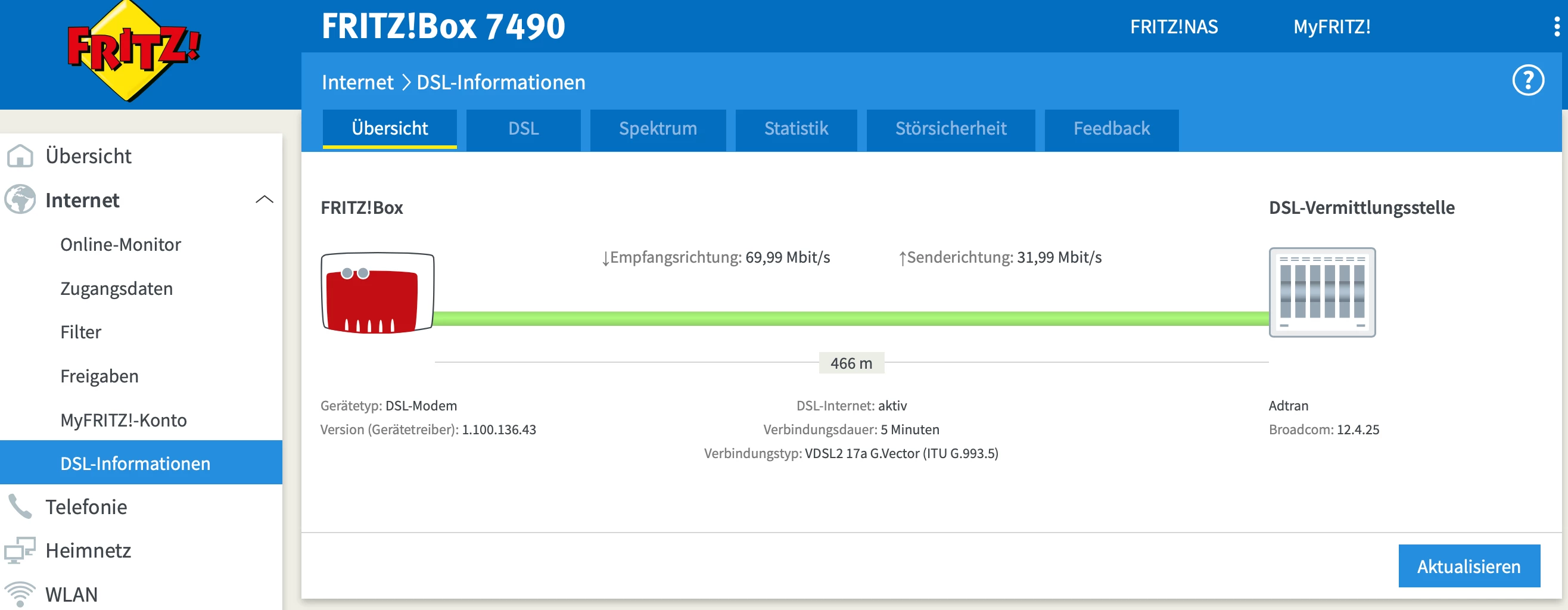The image size is (1568, 610).
Task: Click the Gerätetyp DSL-Modem text
Action: click(x=388, y=406)
